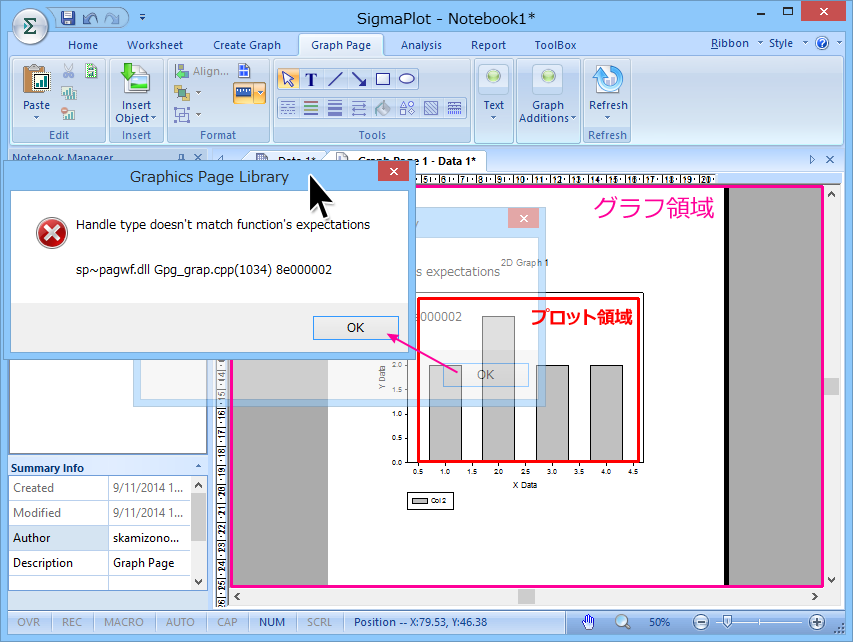This screenshot has width=853, height=642.
Task: Open the ToolBox ribbon tab
Action: (x=555, y=45)
